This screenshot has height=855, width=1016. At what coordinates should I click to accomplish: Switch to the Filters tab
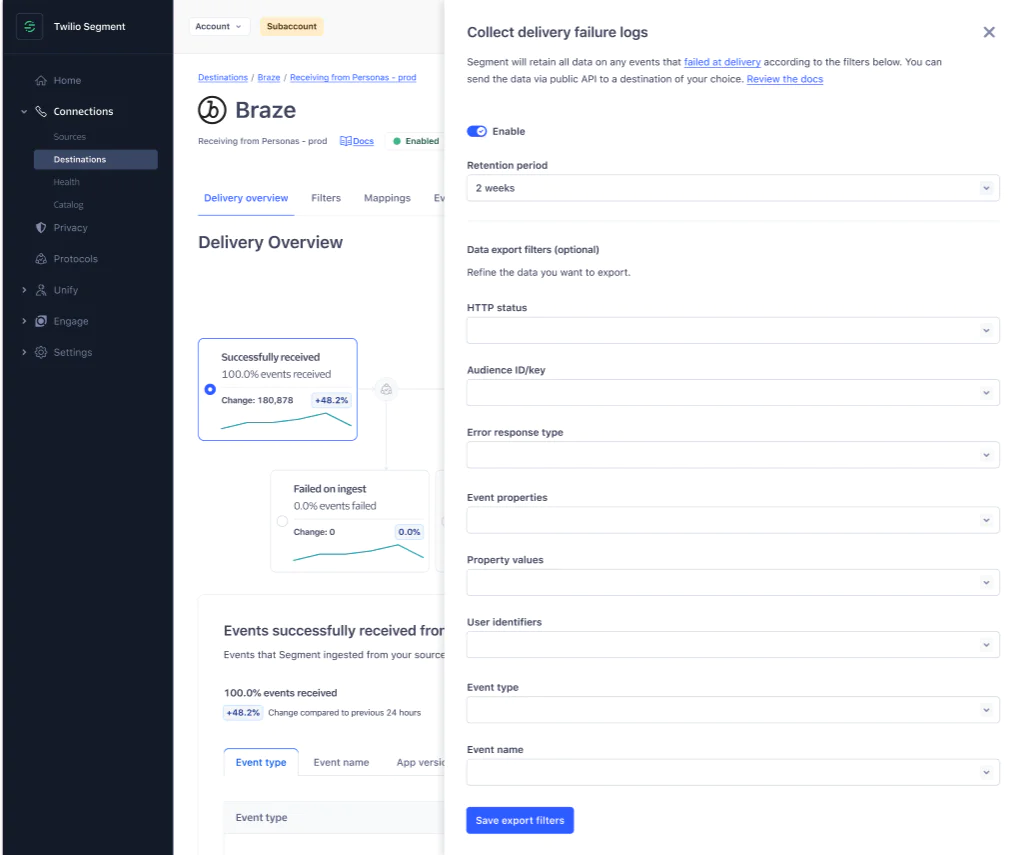tap(326, 198)
